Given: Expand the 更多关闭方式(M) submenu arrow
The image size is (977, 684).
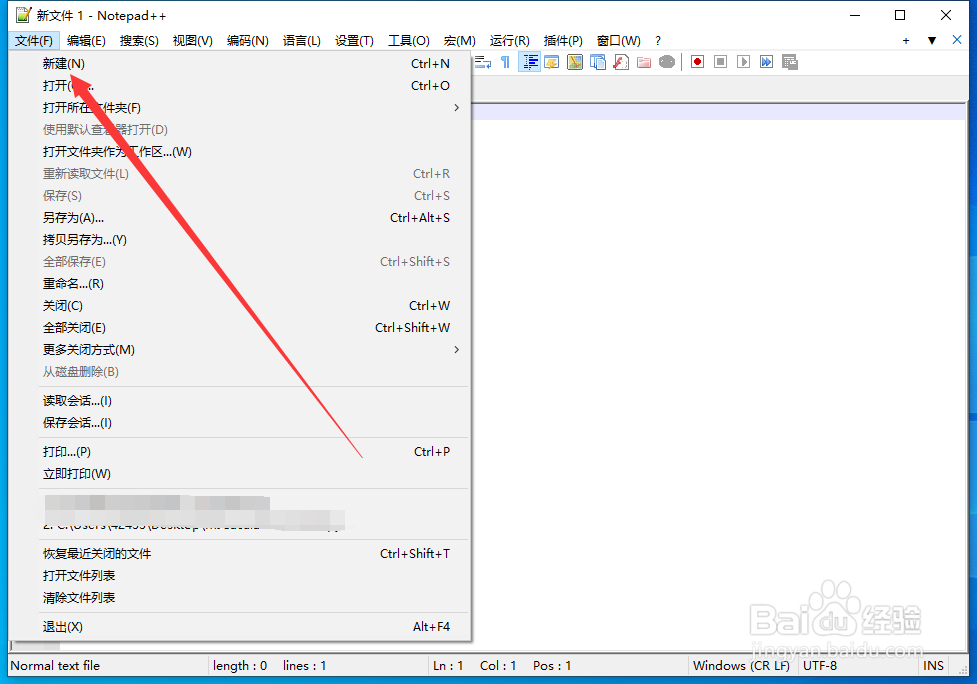Looking at the screenshot, I should click(x=457, y=349).
